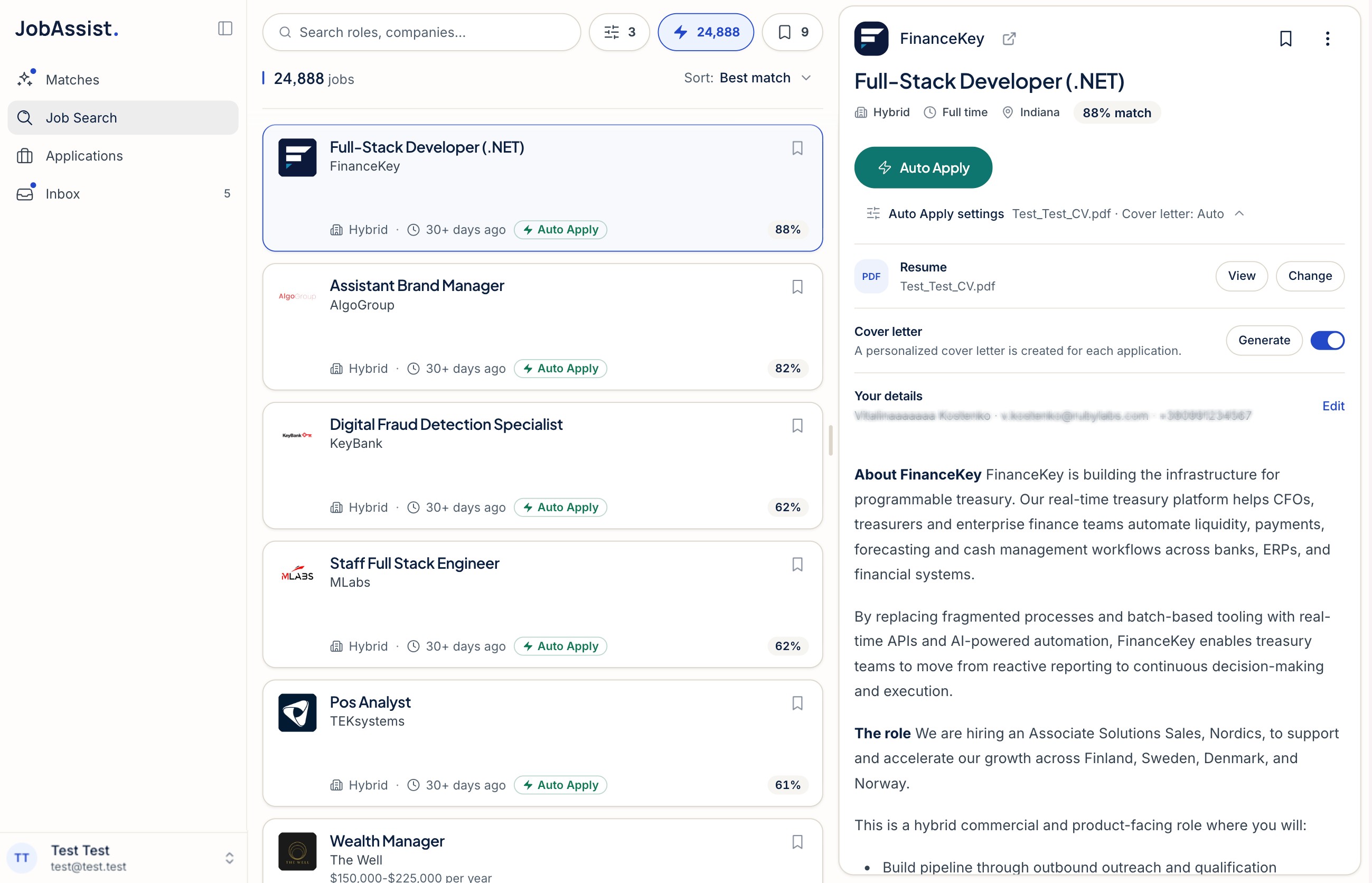Save the Pos Analyst job
Viewport: 1372px width, 883px height.
point(797,703)
